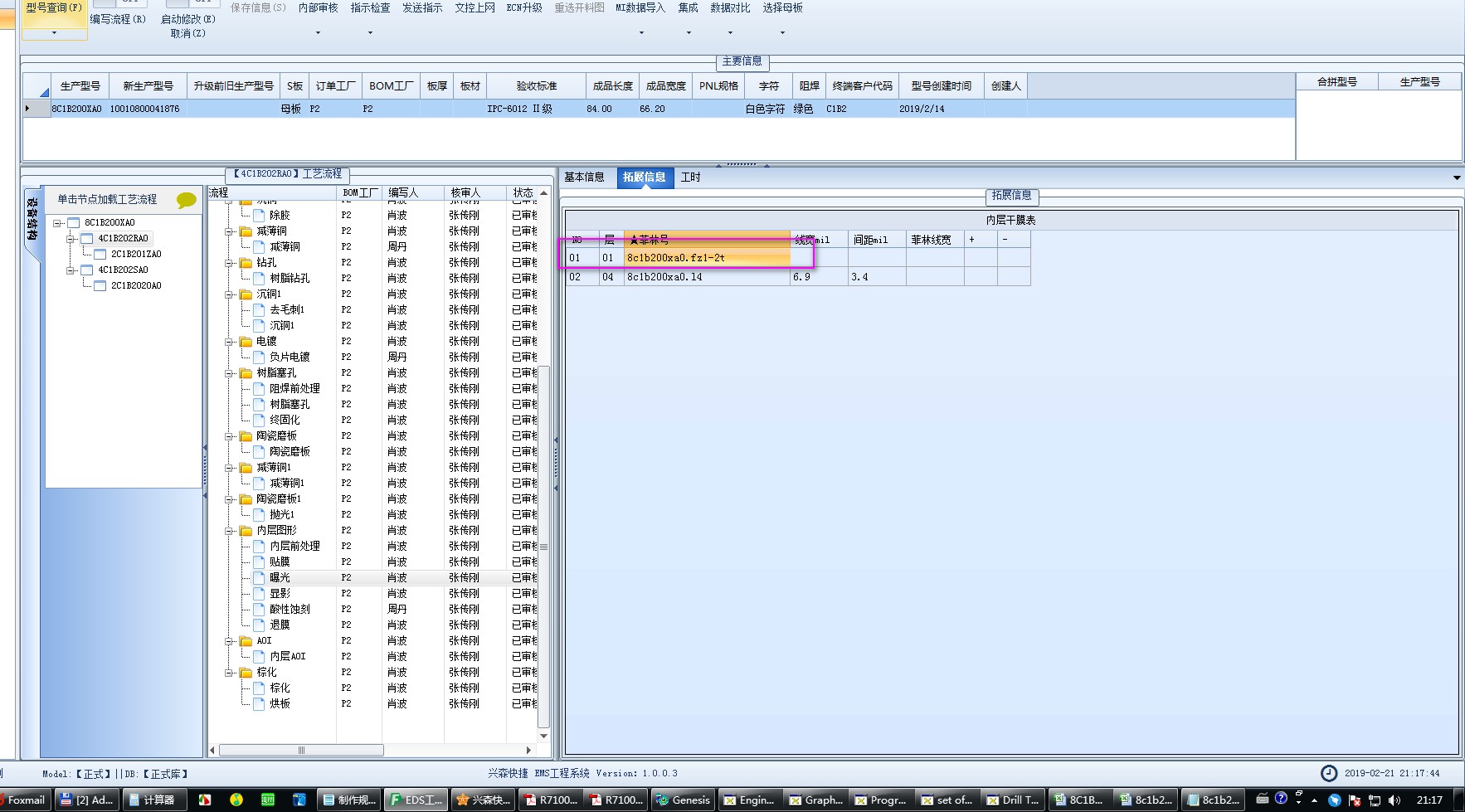Sort by the 成品长度 column header
Screen dimensions: 1465x812
pyautogui.click(x=613, y=86)
